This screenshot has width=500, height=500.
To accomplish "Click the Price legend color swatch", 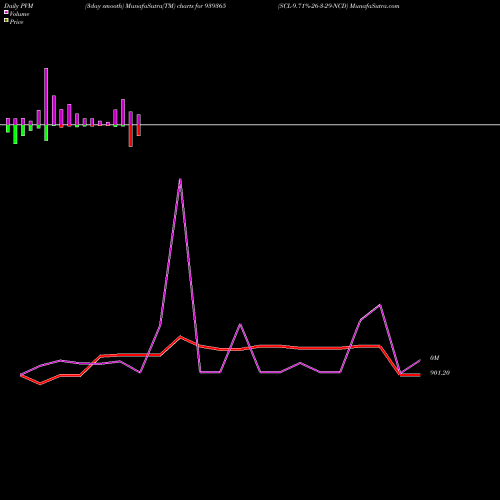I will click(6, 20).
